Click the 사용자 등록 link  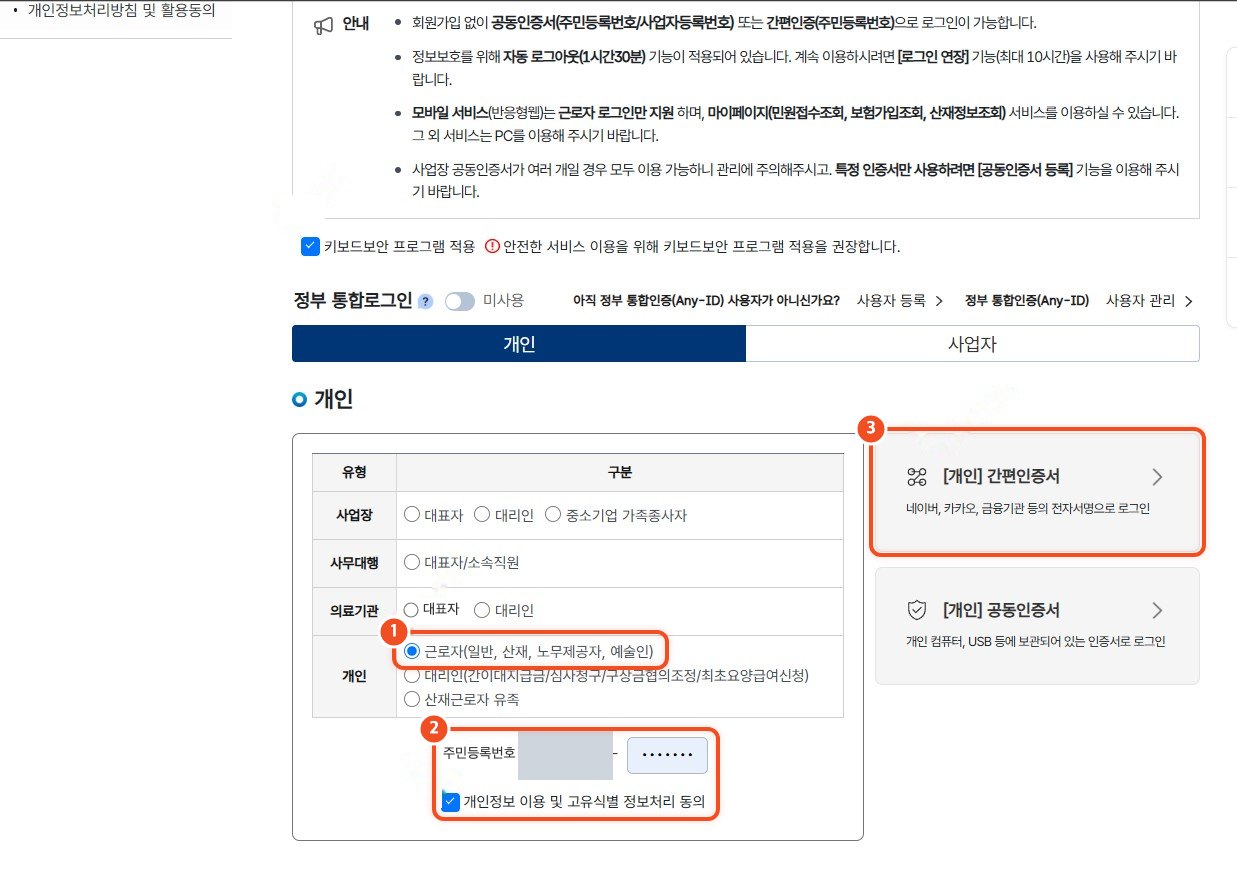coord(891,301)
